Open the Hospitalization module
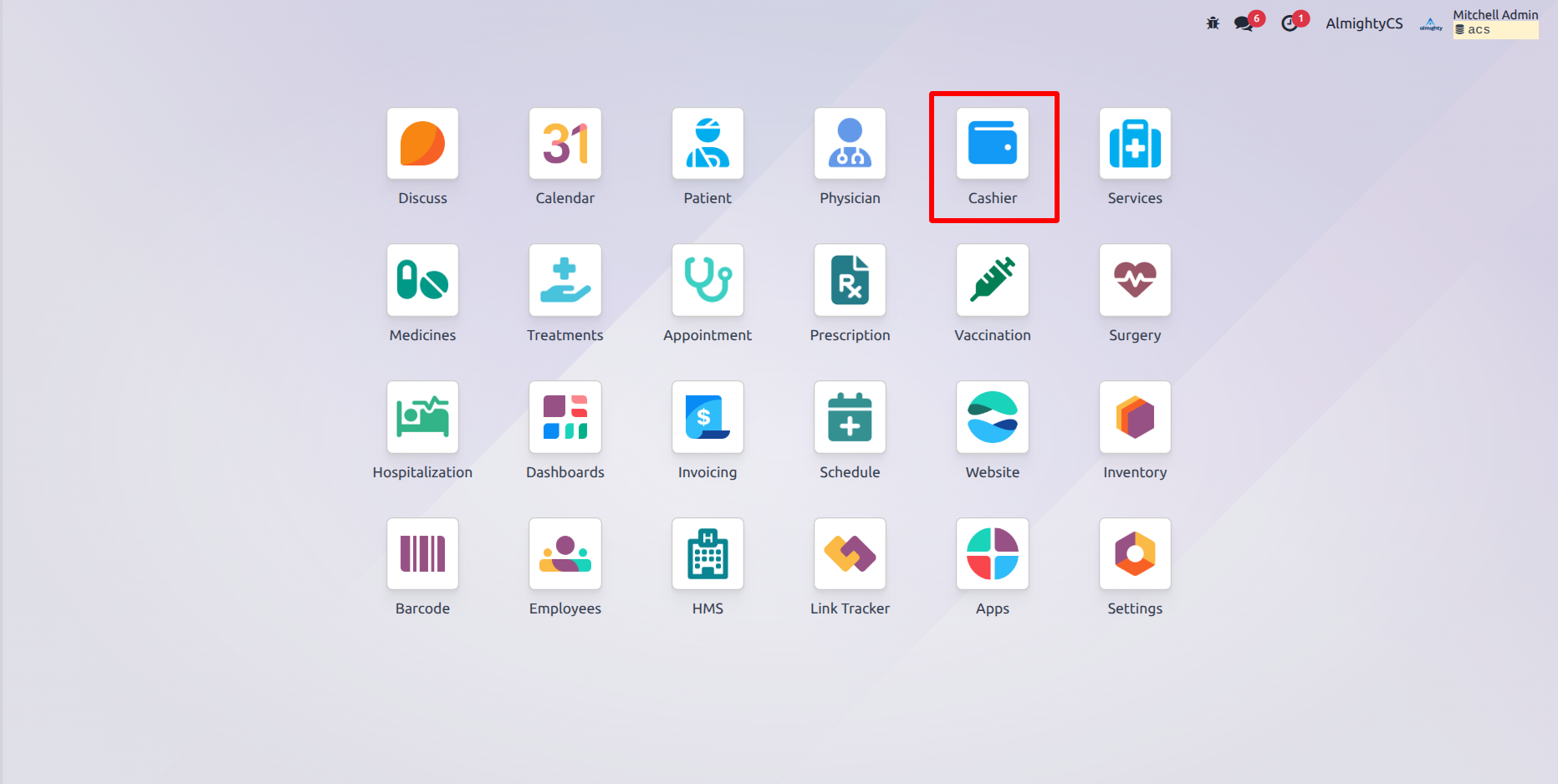 (422, 417)
